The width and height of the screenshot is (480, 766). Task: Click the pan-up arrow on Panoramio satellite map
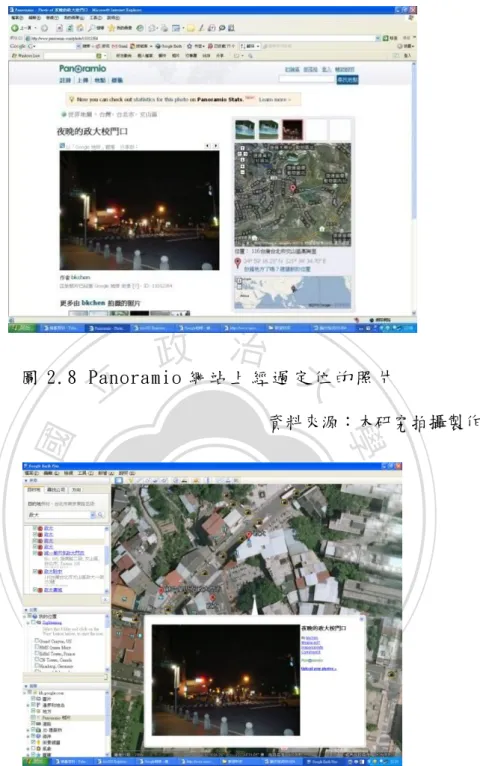point(243,148)
